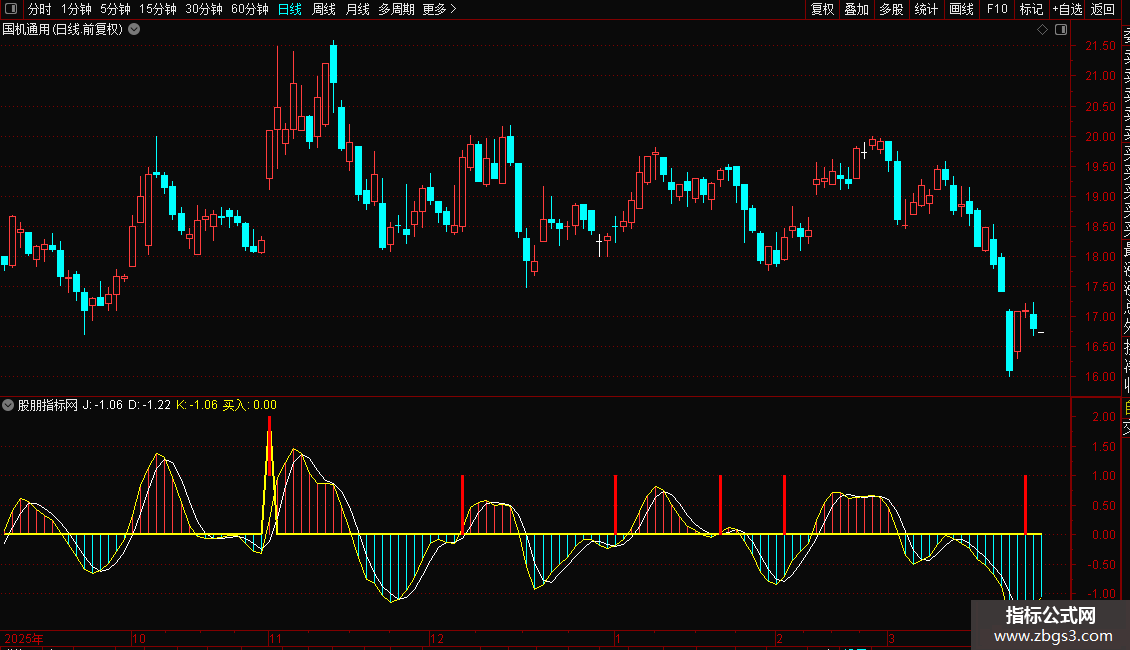This screenshot has height=650, width=1130.
Task: Open the 多周期 multi-period view
Action: point(396,9)
